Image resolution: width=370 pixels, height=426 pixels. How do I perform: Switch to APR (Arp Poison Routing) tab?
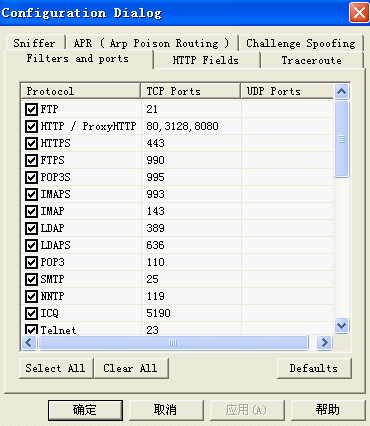[152, 43]
